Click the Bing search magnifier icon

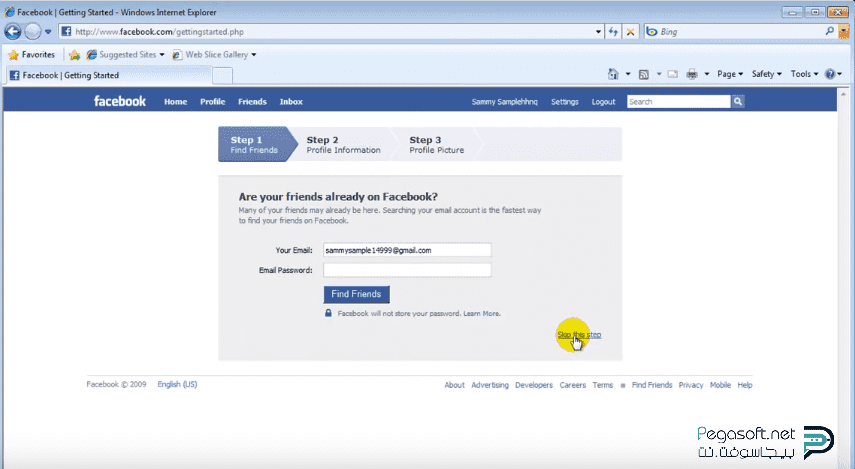click(829, 32)
